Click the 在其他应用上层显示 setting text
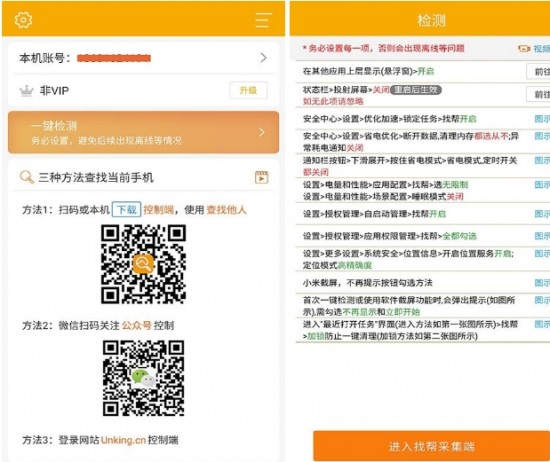This screenshot has width=550, height=462. [x=368, y=71]
